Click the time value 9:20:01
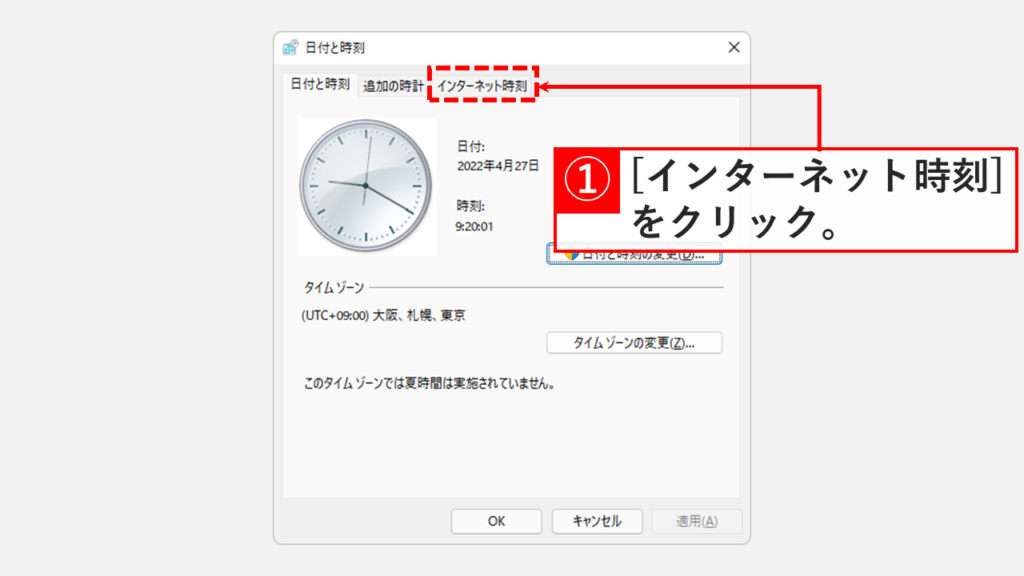1024x576 pixels. point(474,227)
